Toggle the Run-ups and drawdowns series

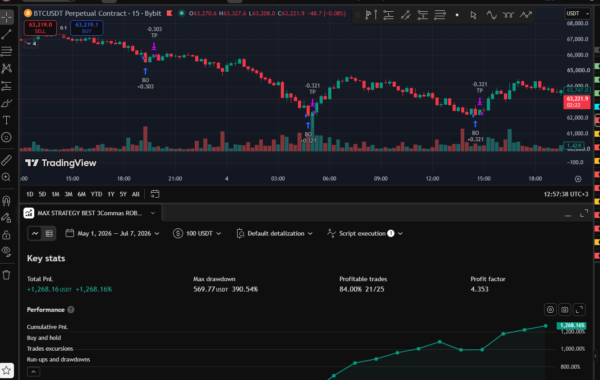(58, 359)
